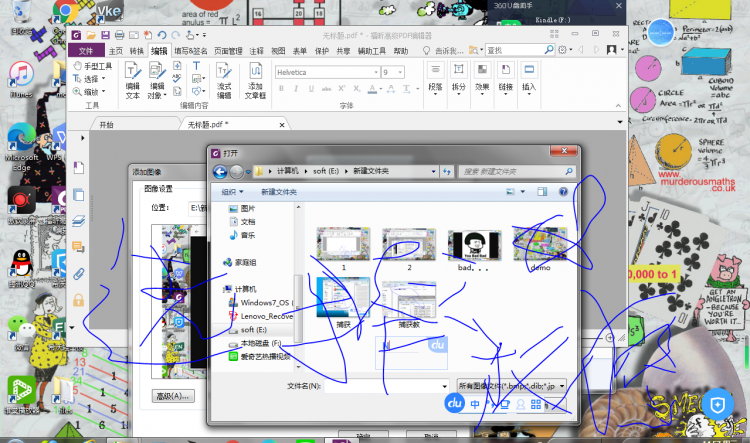Image resolution: width=750 pixels, height=443 pixels.
Task: Click the 编辑文本 edit text tool
Action: [x=132, y=80]
